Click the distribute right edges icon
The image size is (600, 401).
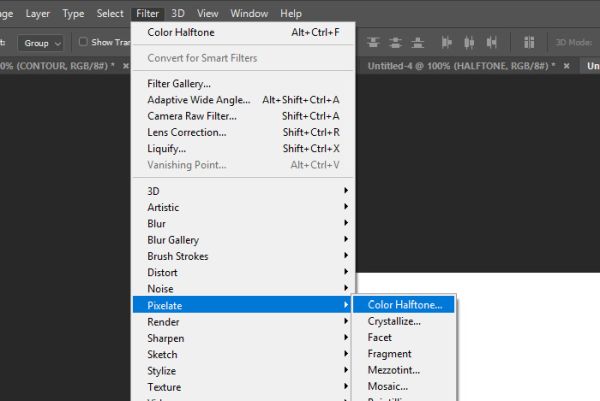click(492, 42)
